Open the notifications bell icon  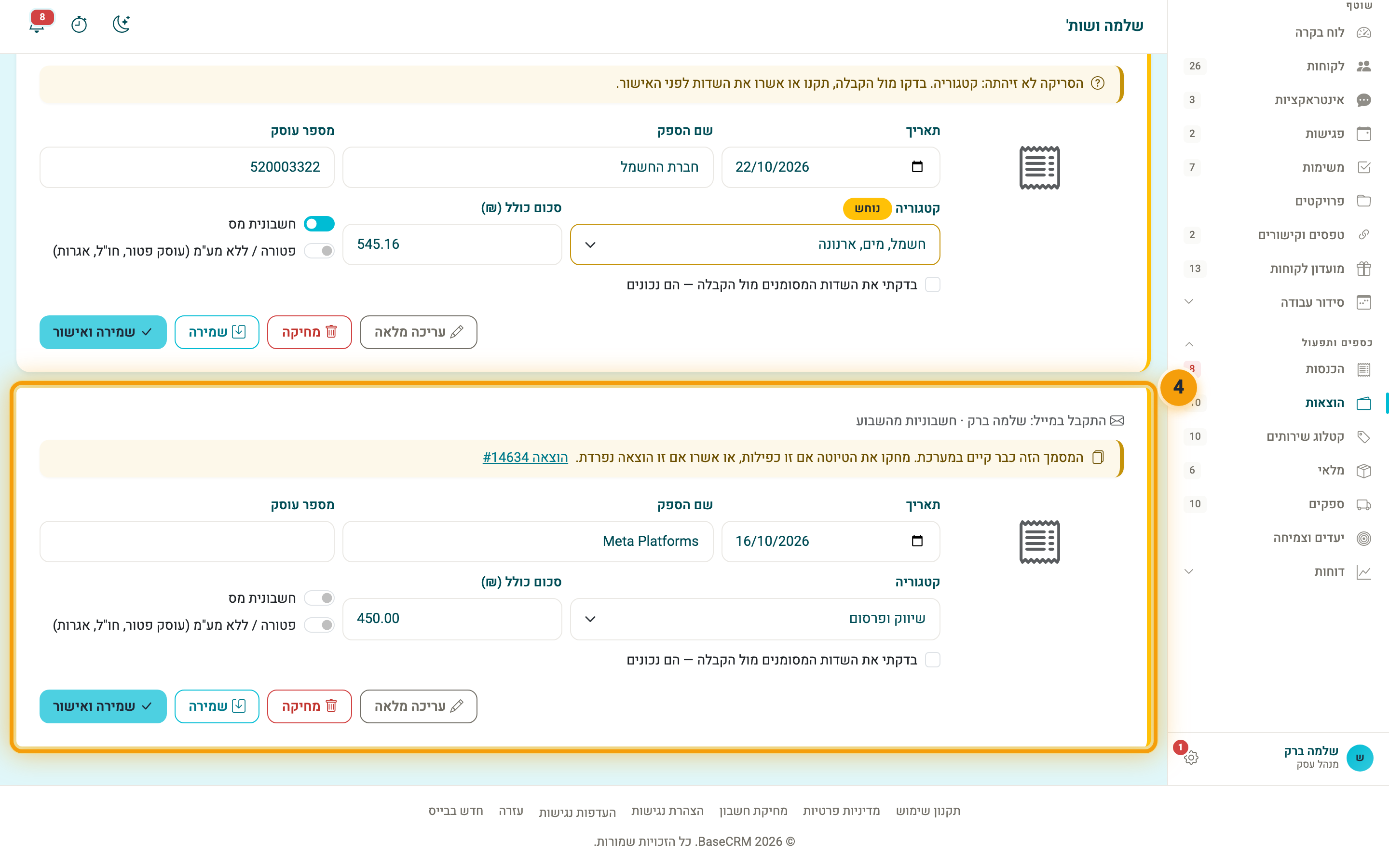point(37,25)
